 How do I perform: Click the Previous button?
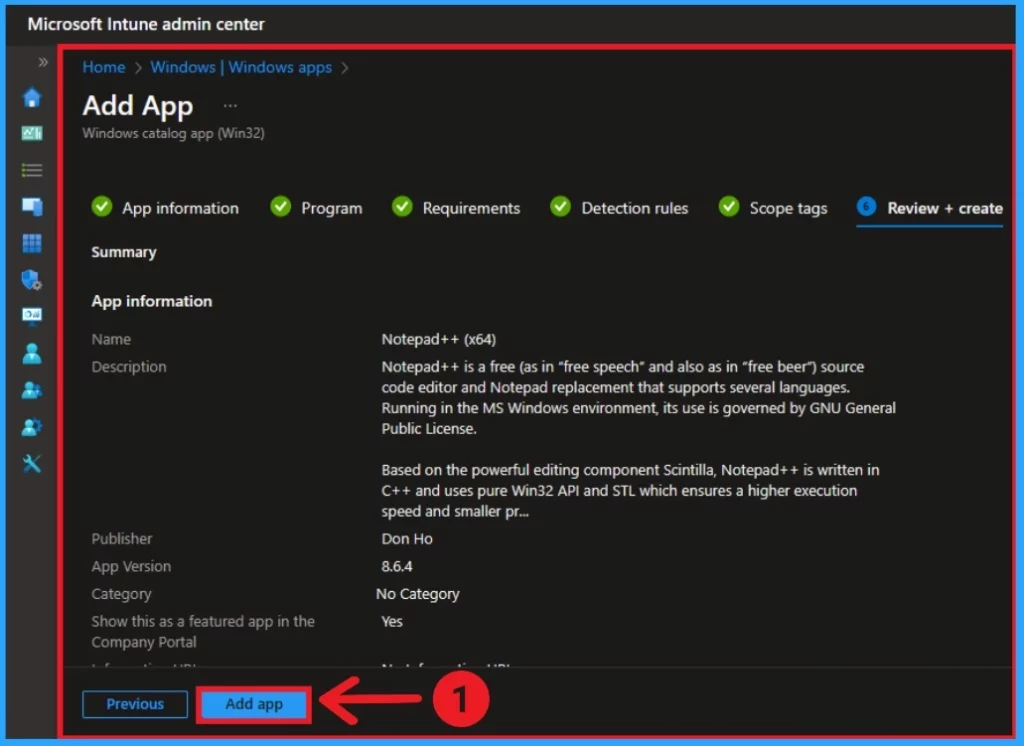pos(135,704)
